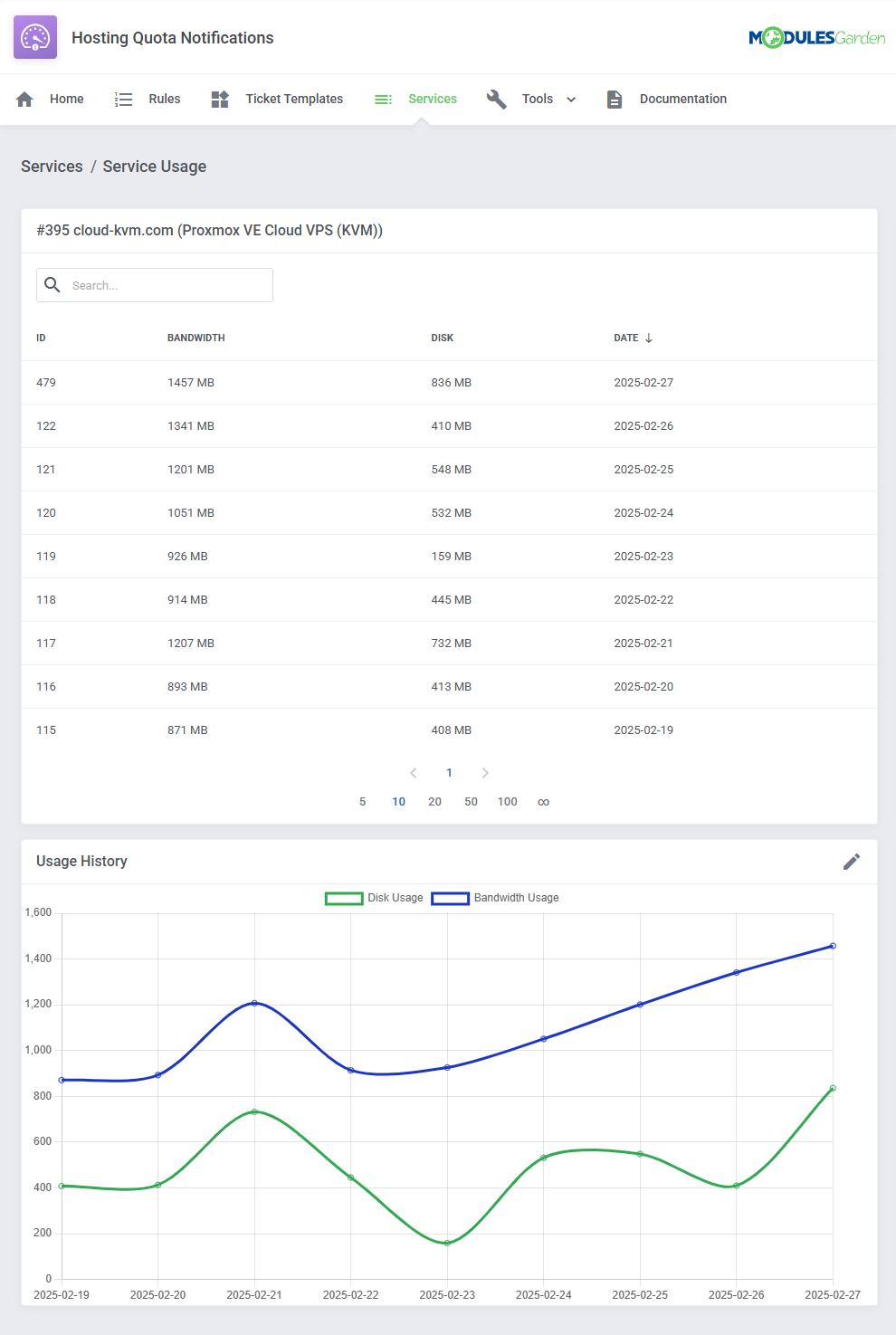
Task: Sort table by ID column header
Action: [x=41, y=338]
